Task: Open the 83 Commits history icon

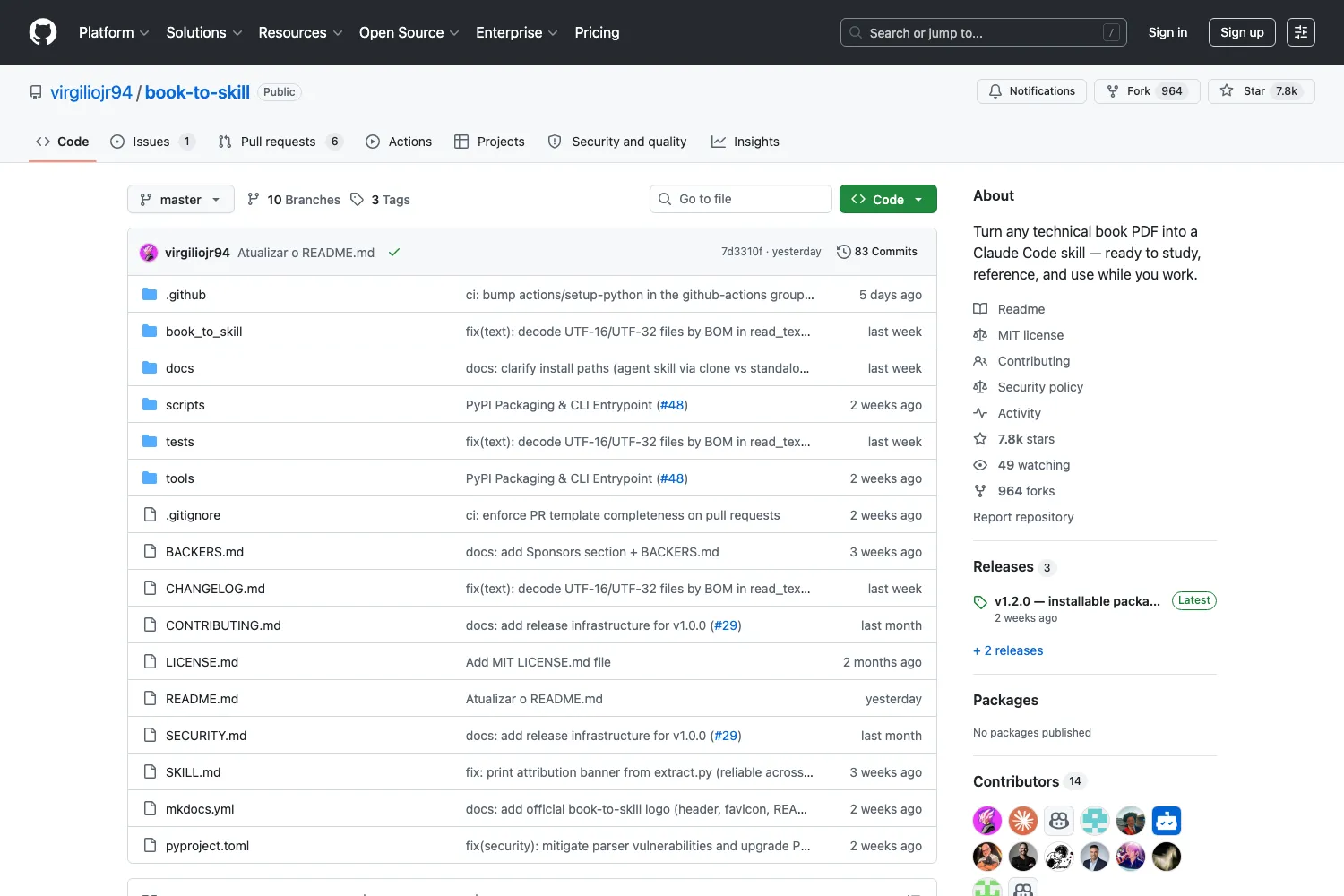Action: tap(843, 252)
